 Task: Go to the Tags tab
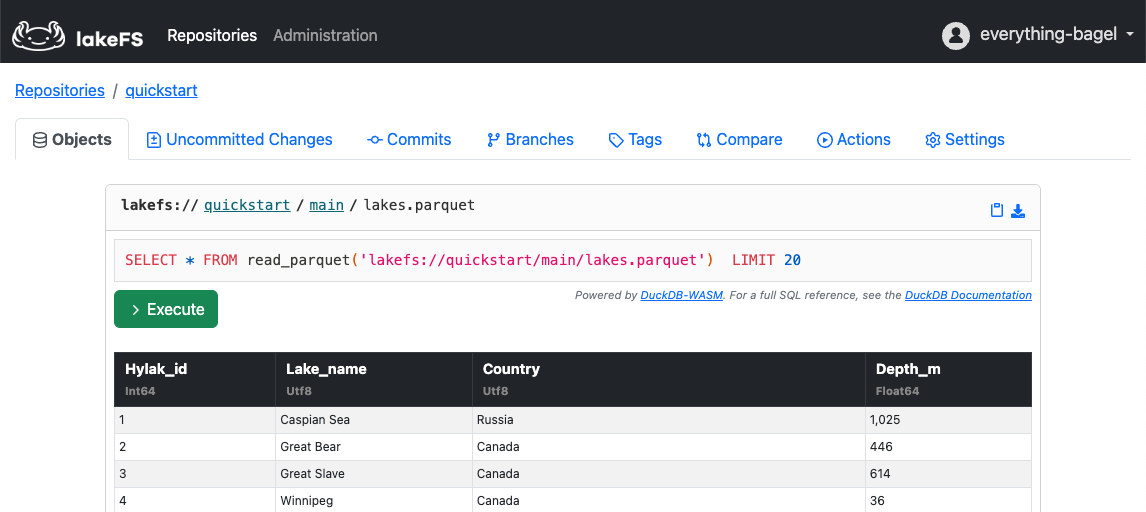pyautogui.click(x=635, y=140)
